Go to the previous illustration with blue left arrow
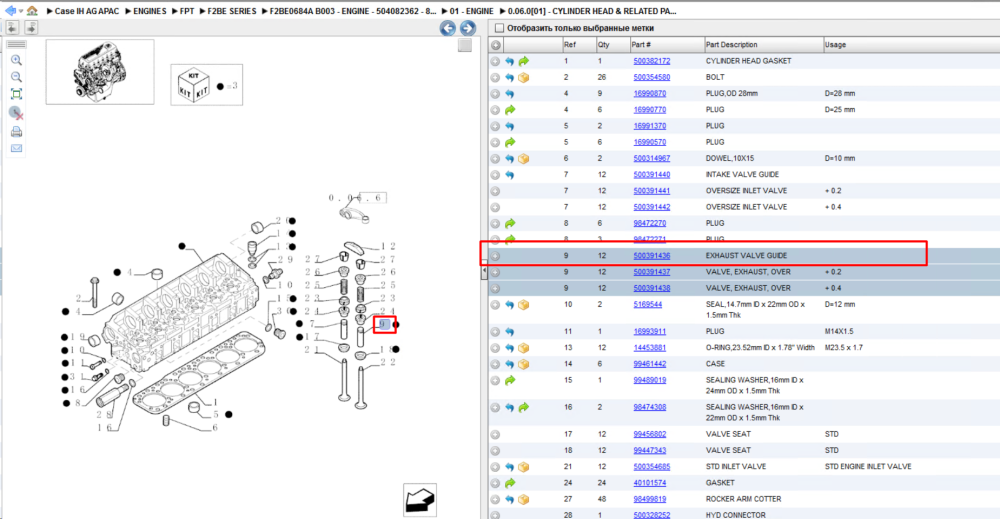Screen dimensions: 1000x519 tap(448, 28)
